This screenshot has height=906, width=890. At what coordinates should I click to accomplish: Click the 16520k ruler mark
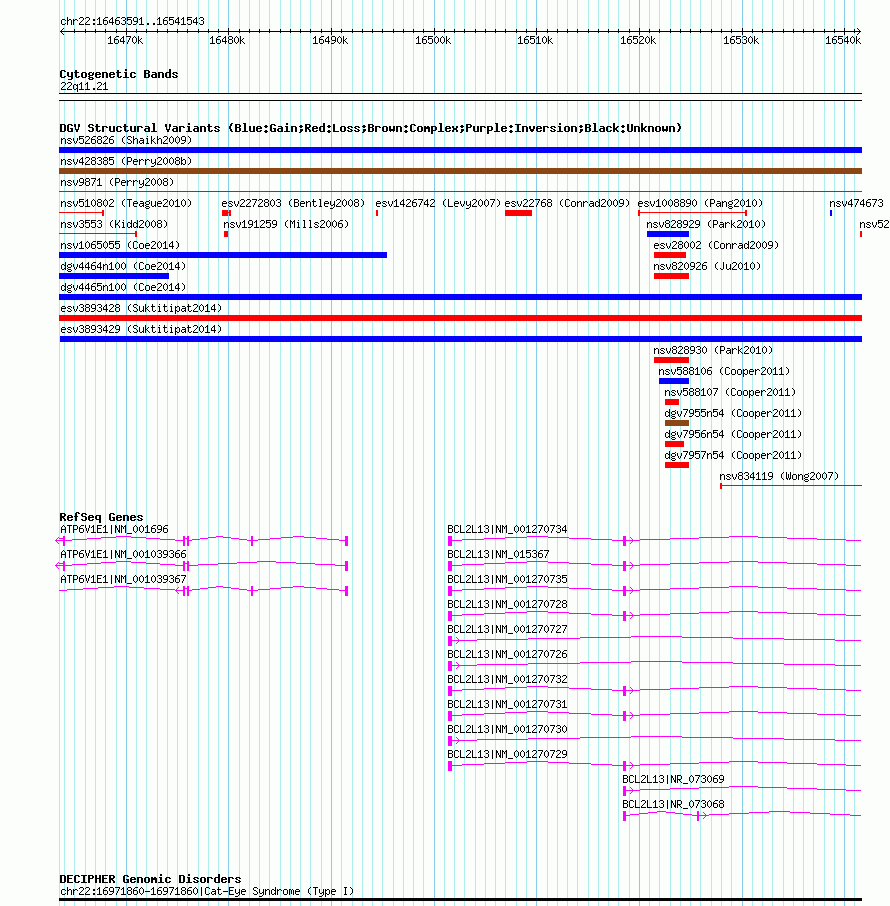click(638, 40)
